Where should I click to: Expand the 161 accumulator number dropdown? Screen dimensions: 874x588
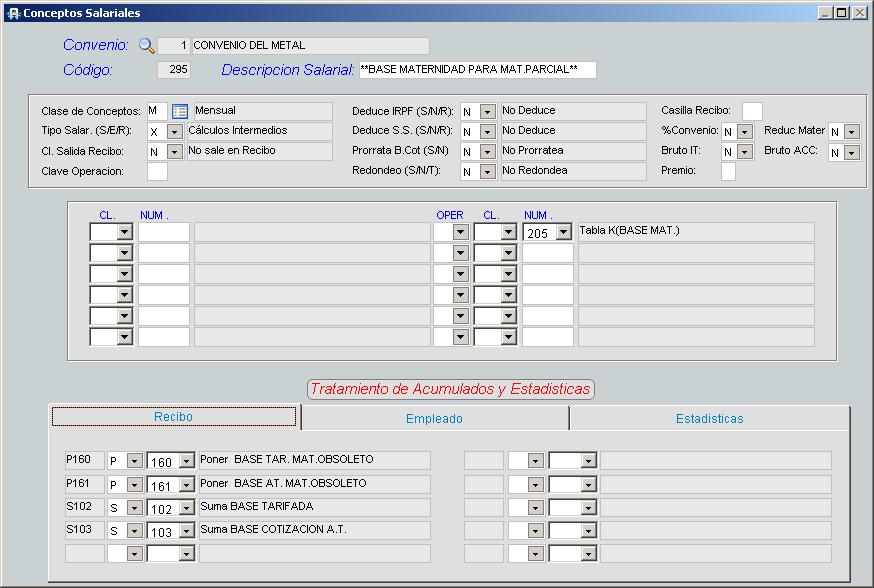pos(187,485)
